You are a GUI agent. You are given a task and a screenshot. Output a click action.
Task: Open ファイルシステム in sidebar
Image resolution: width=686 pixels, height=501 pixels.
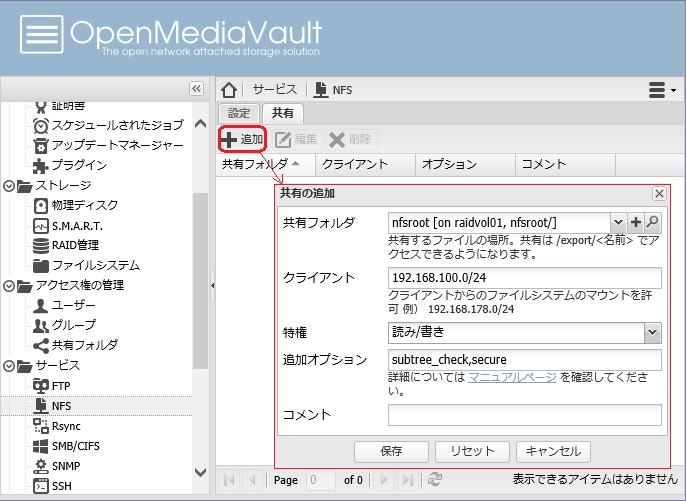[87, 265]
